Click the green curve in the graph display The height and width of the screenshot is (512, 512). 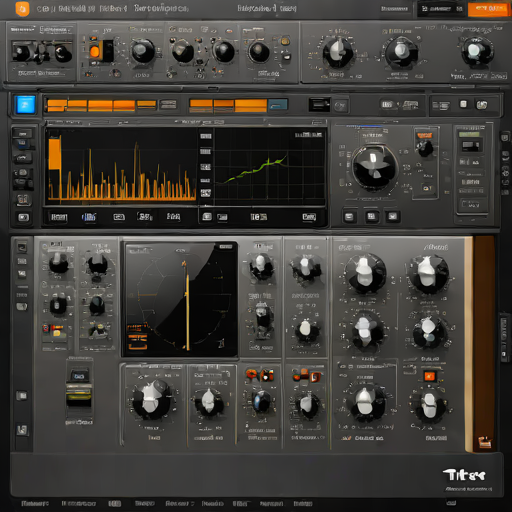(x=255, y=170)
